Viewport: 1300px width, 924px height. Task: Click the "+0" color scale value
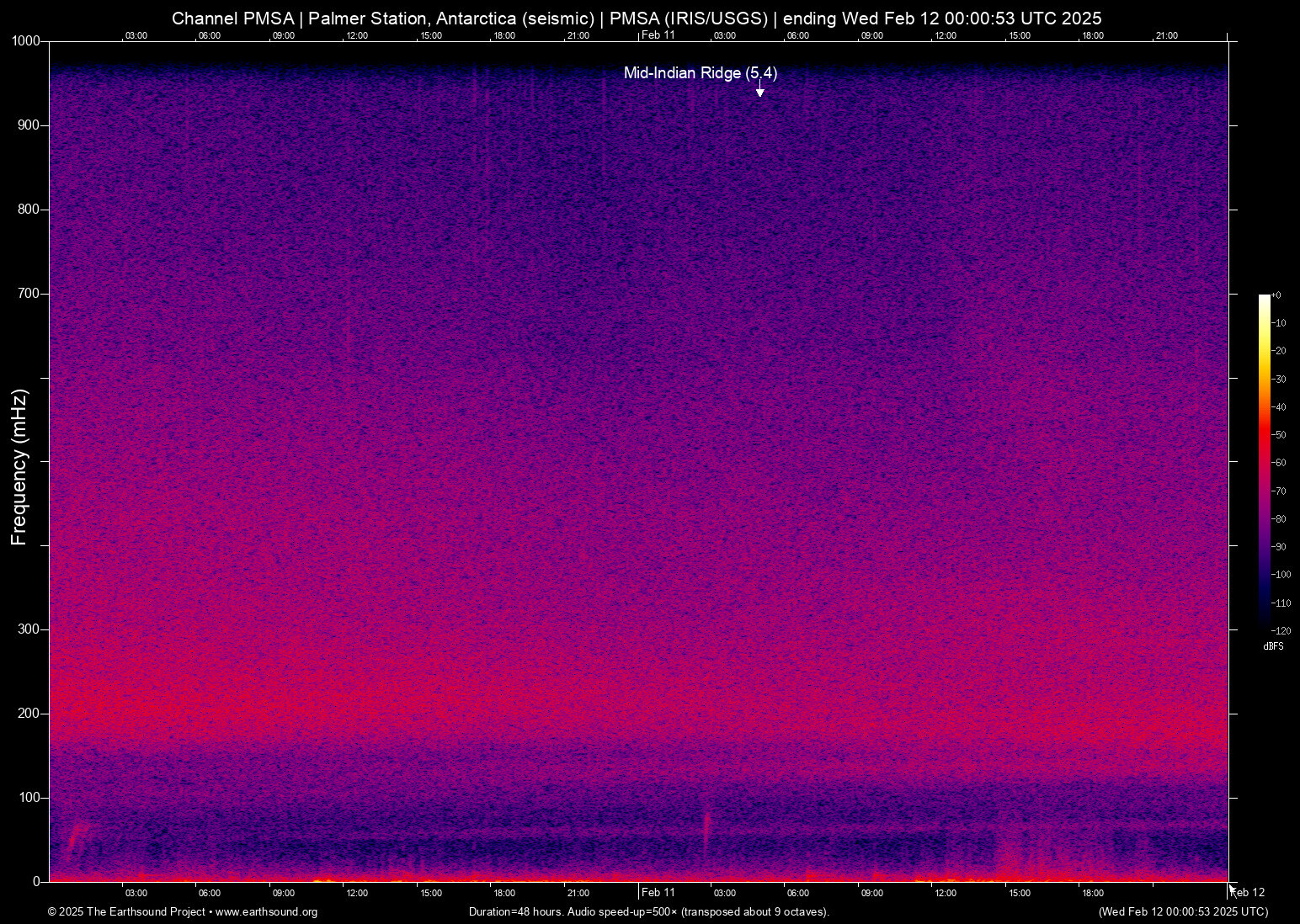click(1276, 295)
